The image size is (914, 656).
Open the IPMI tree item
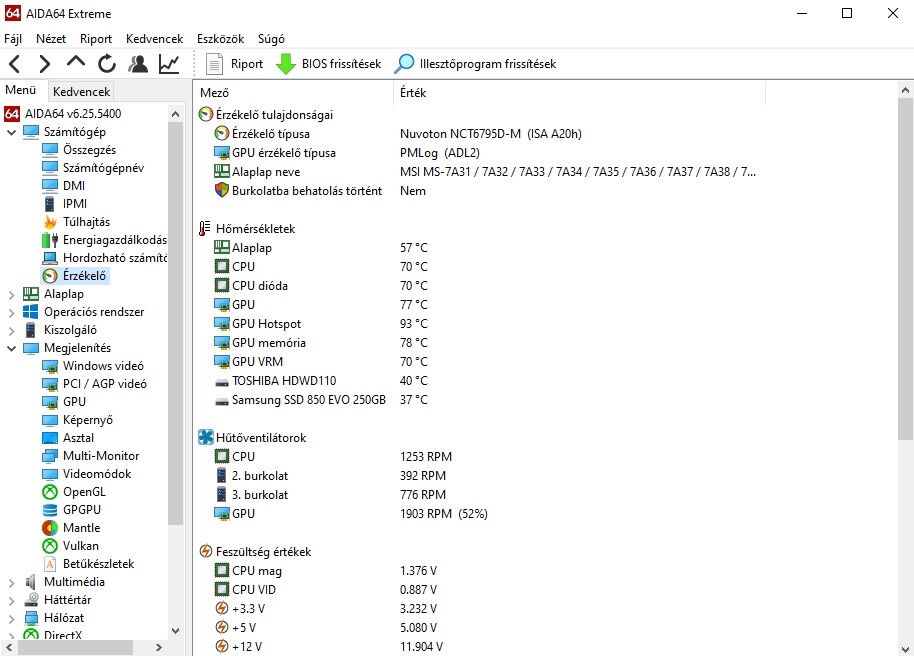coord(65,204)
